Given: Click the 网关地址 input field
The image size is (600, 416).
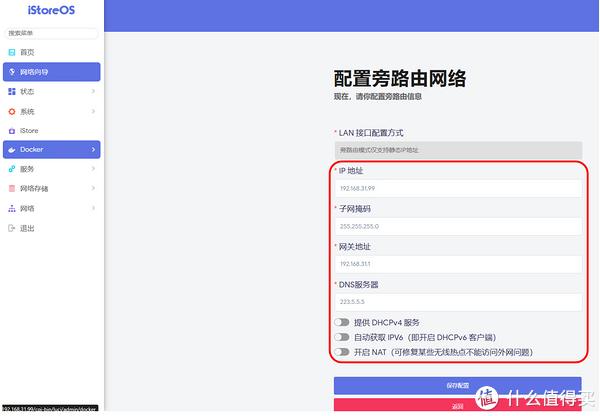Looking at the screenshot, I should pos(458,264).
